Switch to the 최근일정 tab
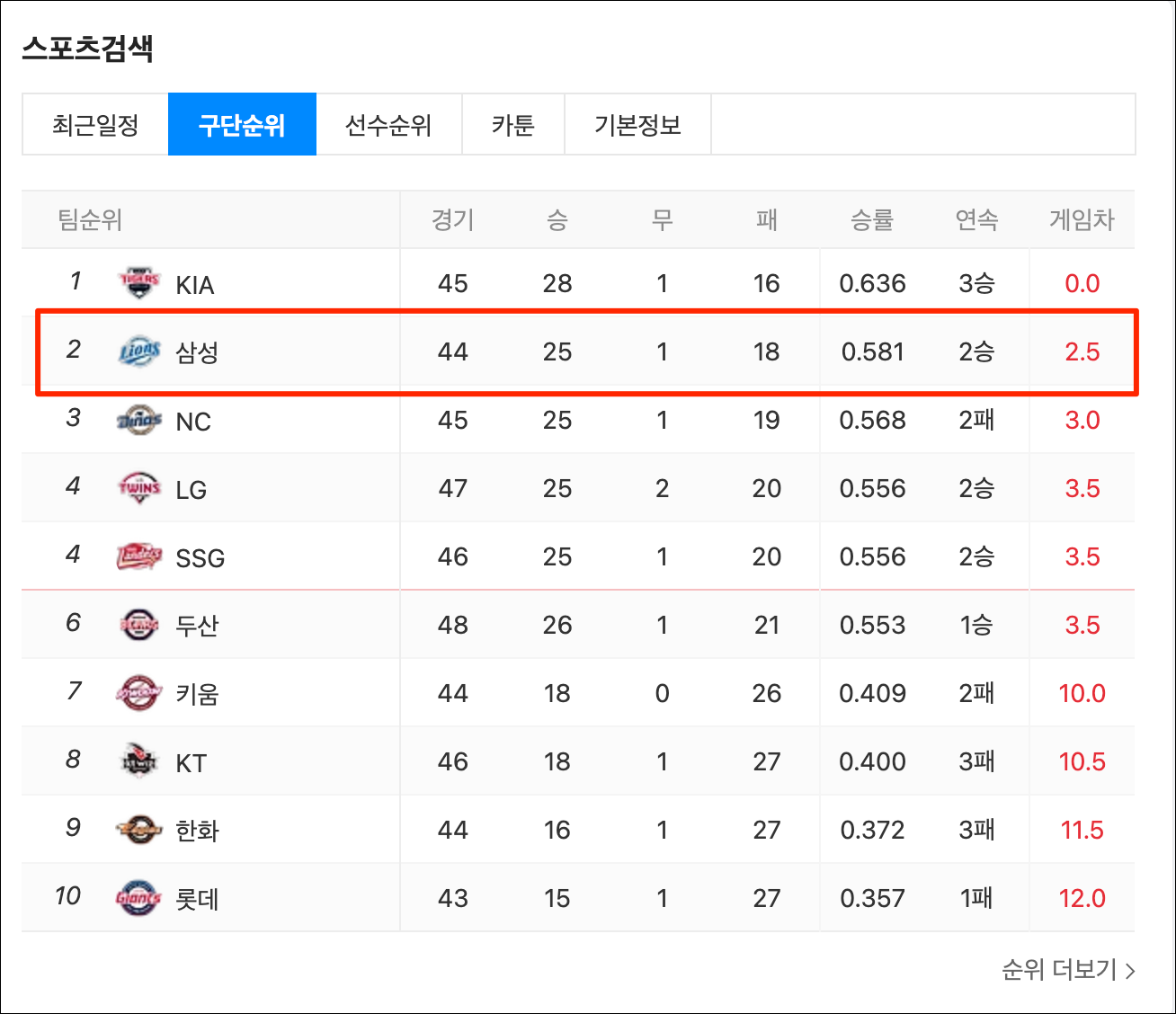This screenshot has height=1014, width=1176. [x=95, y=125]
